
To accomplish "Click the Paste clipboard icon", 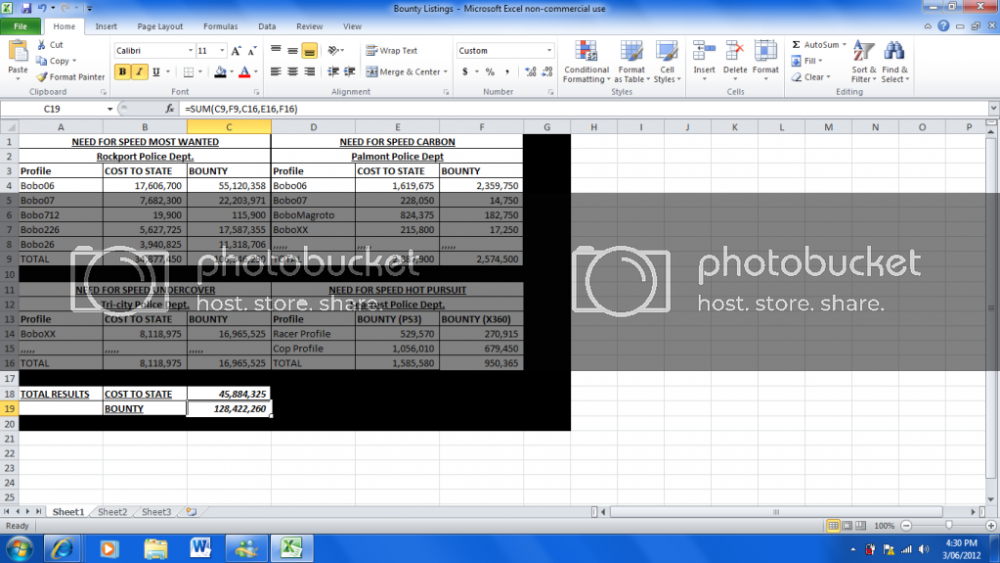I will 18,51.
